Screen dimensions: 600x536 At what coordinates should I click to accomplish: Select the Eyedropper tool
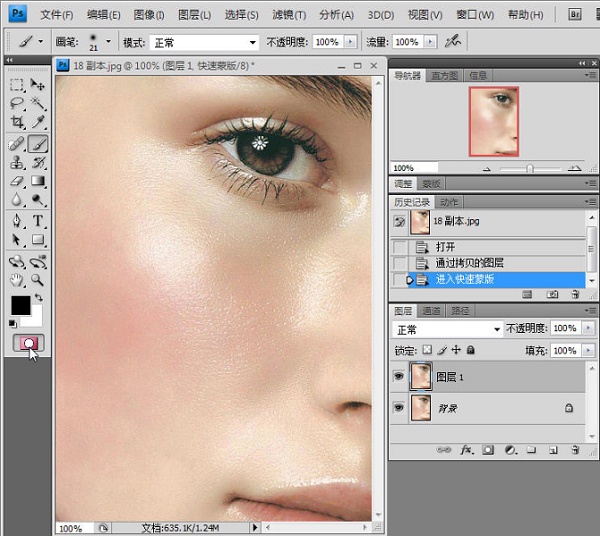tap(38, 122)
